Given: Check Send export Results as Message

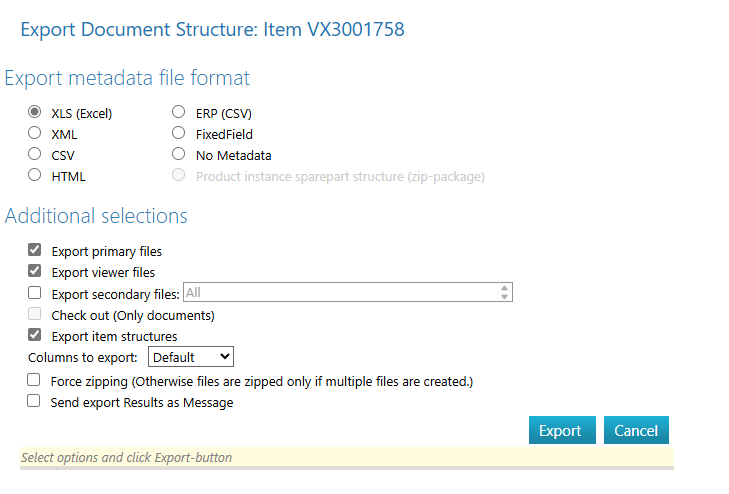Looking at the screenshot, I should (34, 402).
